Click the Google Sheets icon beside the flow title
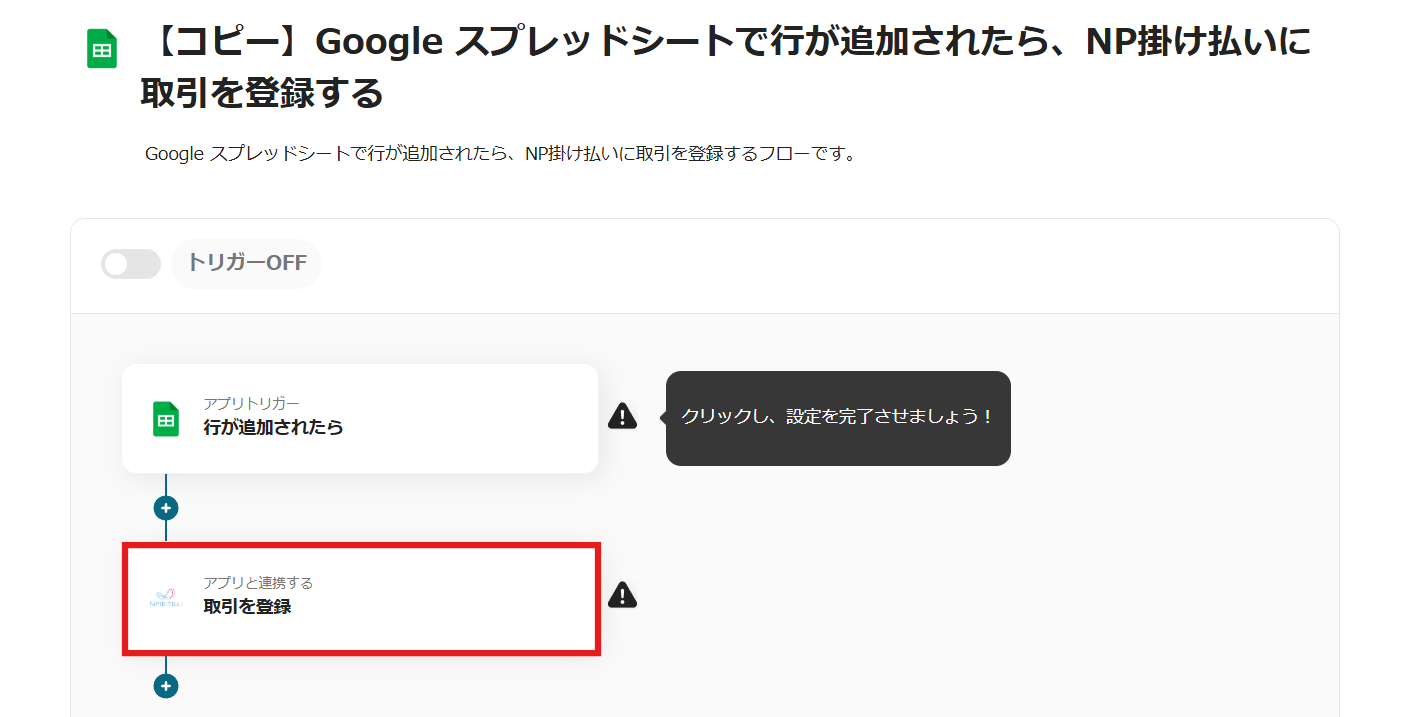 point(102,49)
